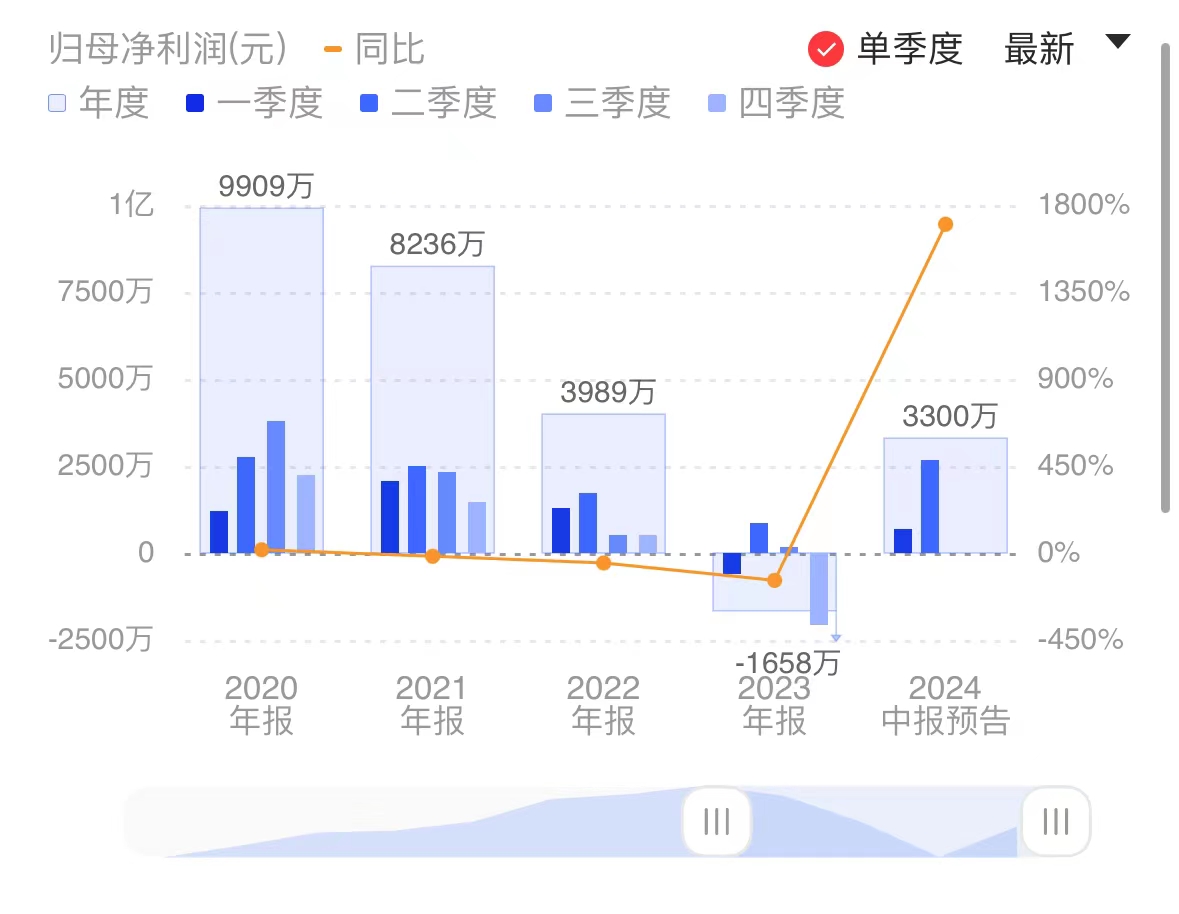This screenshot has height=914, width=1179.
Task: Click the 2024 同比 orange data point
Action: tap(946, 224)
